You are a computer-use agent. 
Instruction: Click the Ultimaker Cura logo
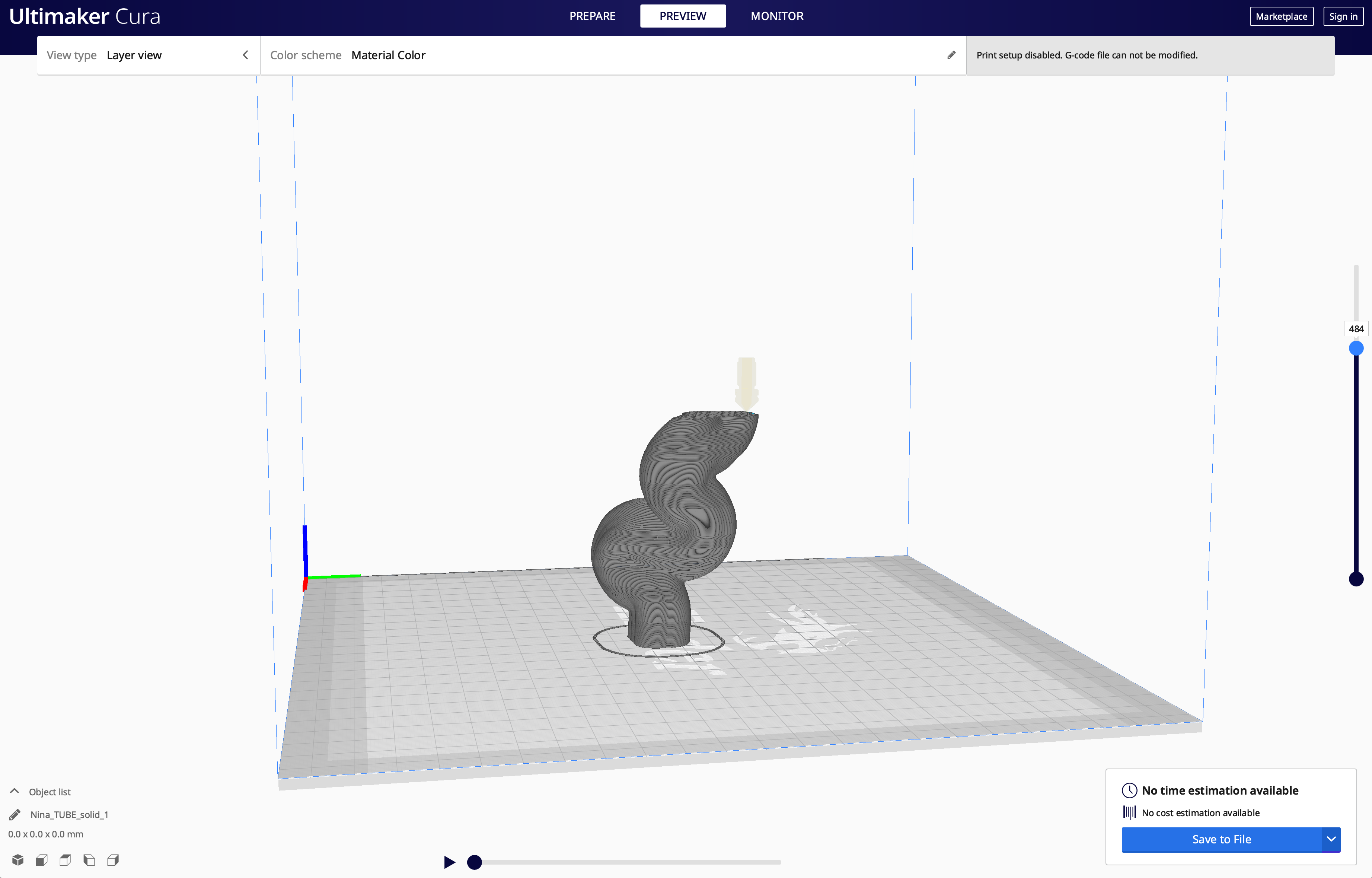point(85,16)
